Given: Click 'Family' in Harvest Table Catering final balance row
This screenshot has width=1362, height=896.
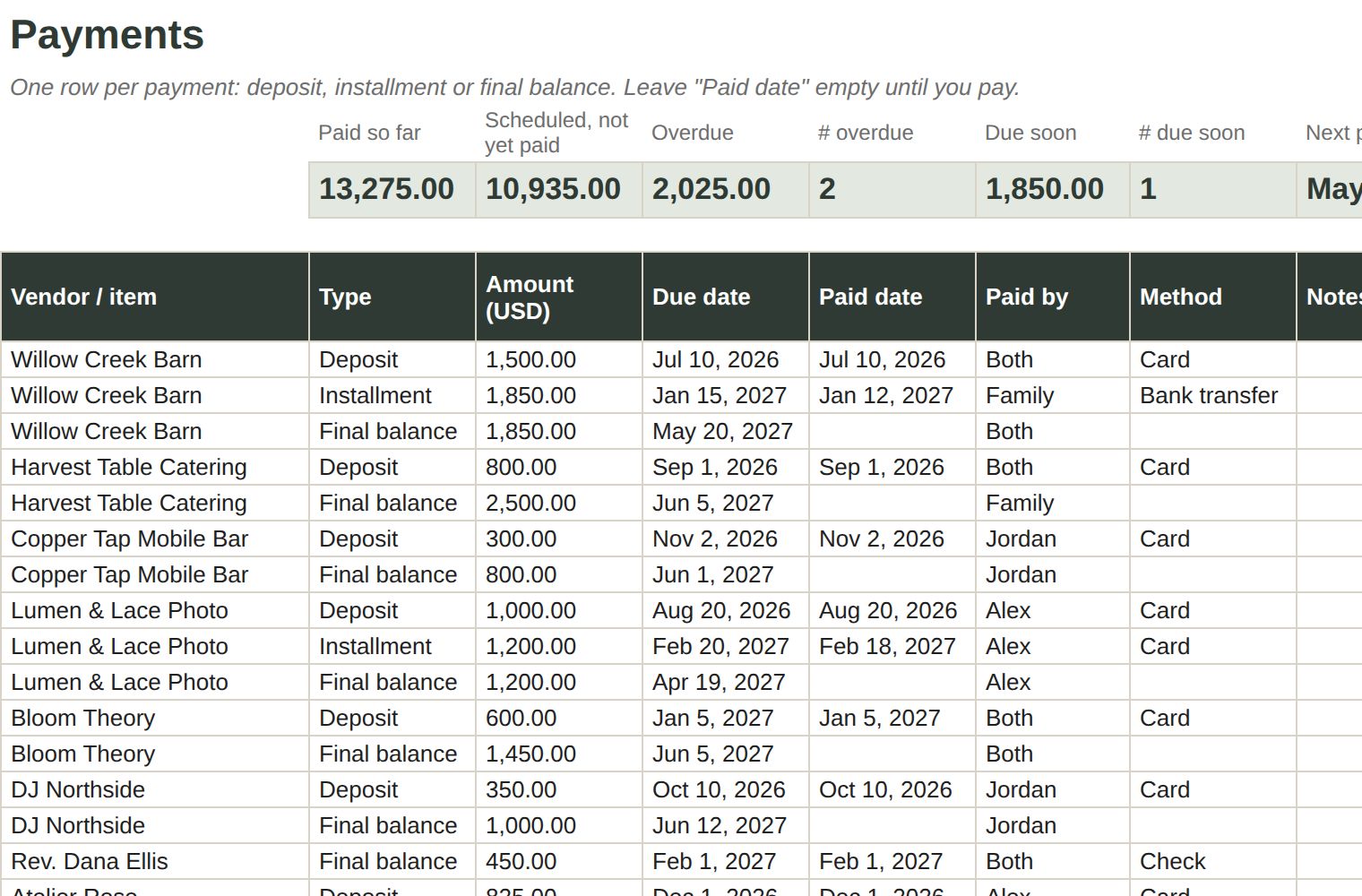Looking at the screenshot, I should [1053, 503].
